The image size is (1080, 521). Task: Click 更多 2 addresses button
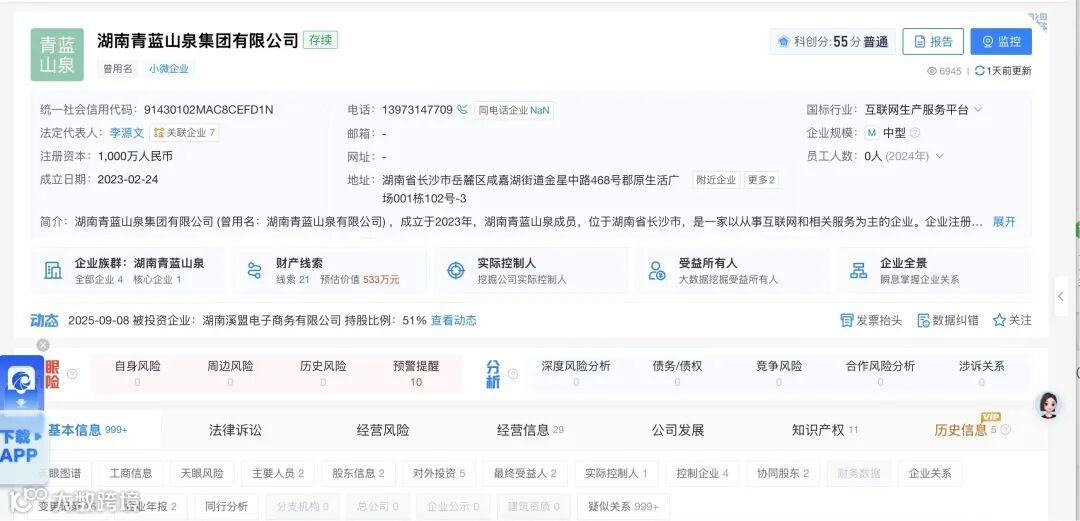click(762, 180)
